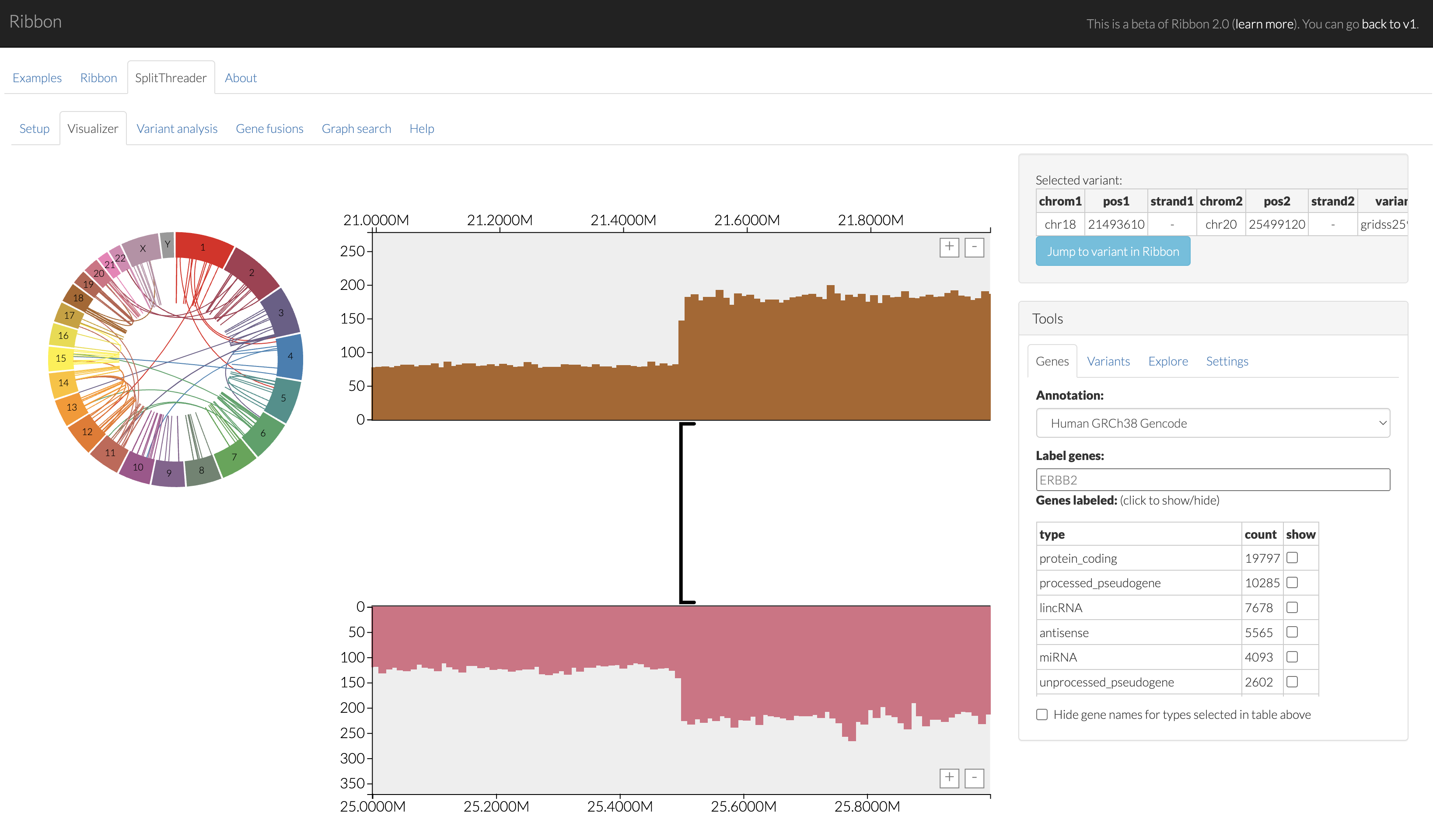Switch to the Variants tools tab
Image resolution: width=1433 pixels, height=840 pixels.
point(1108,361)
